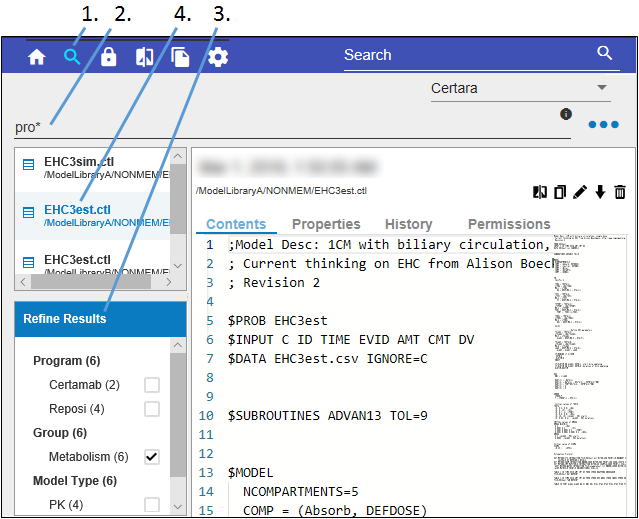Switch to the Permissions tab

click(509, 224)
